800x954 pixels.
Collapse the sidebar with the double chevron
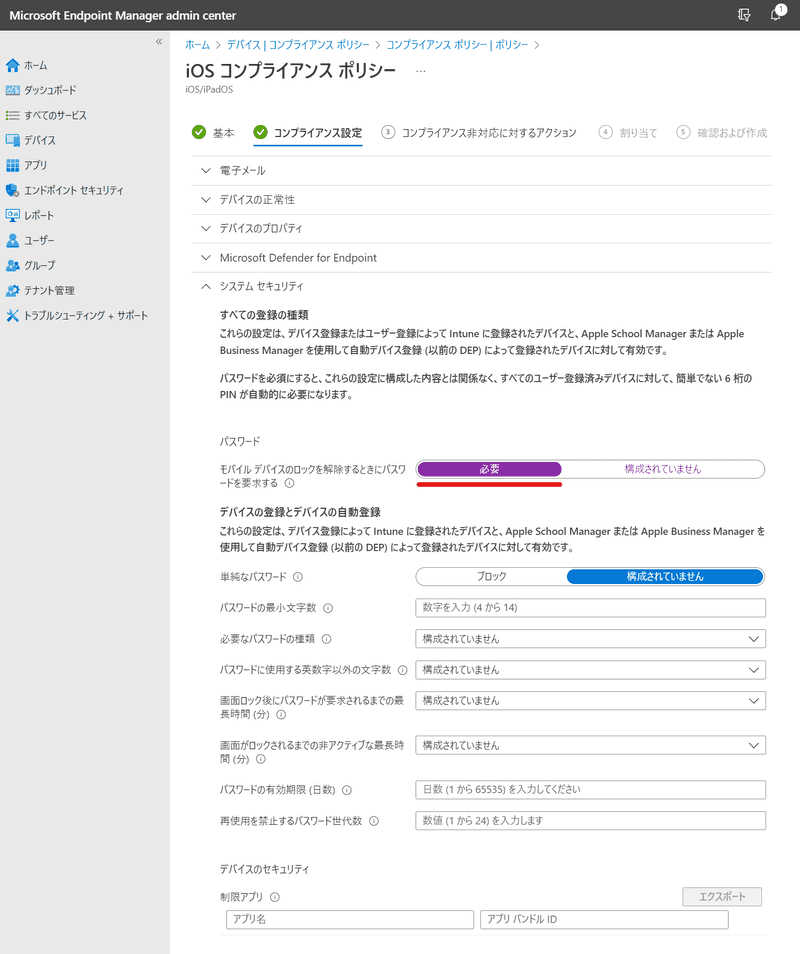158,42
